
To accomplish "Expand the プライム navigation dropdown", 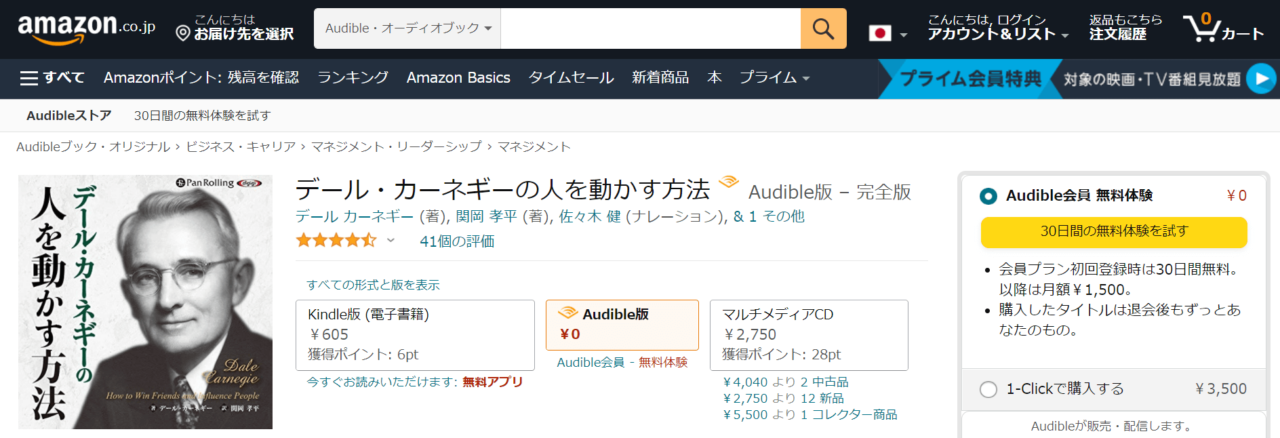I will click(x=774, y=78).
